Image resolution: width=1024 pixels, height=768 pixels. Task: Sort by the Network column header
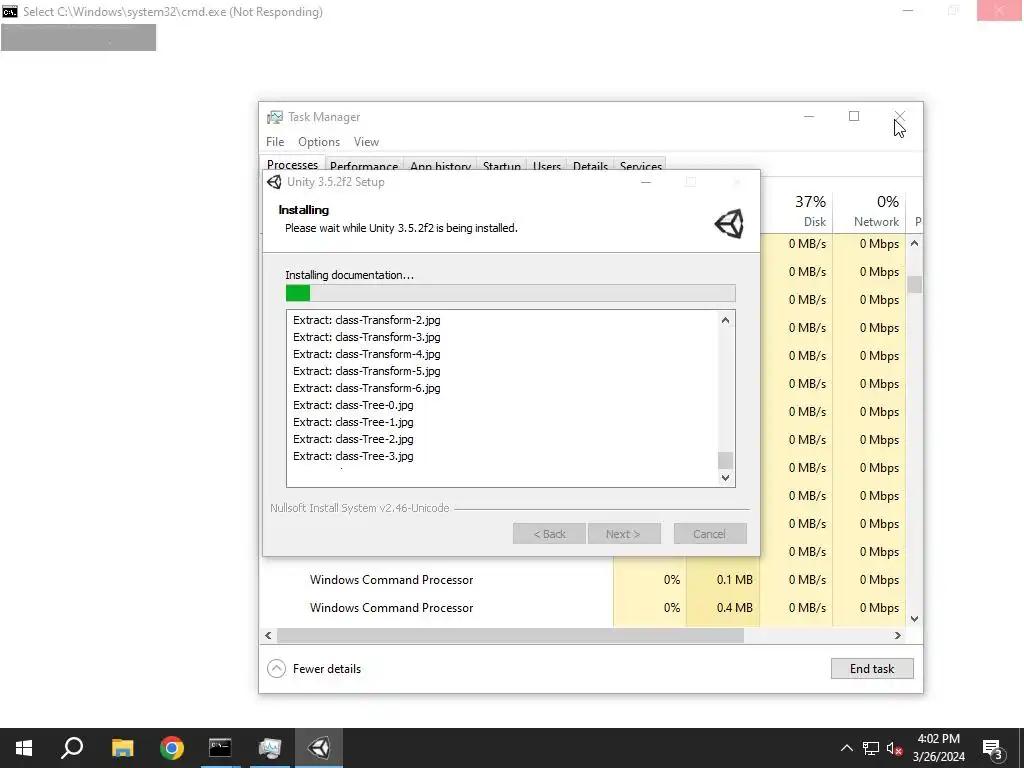click(x=869, y=211)
